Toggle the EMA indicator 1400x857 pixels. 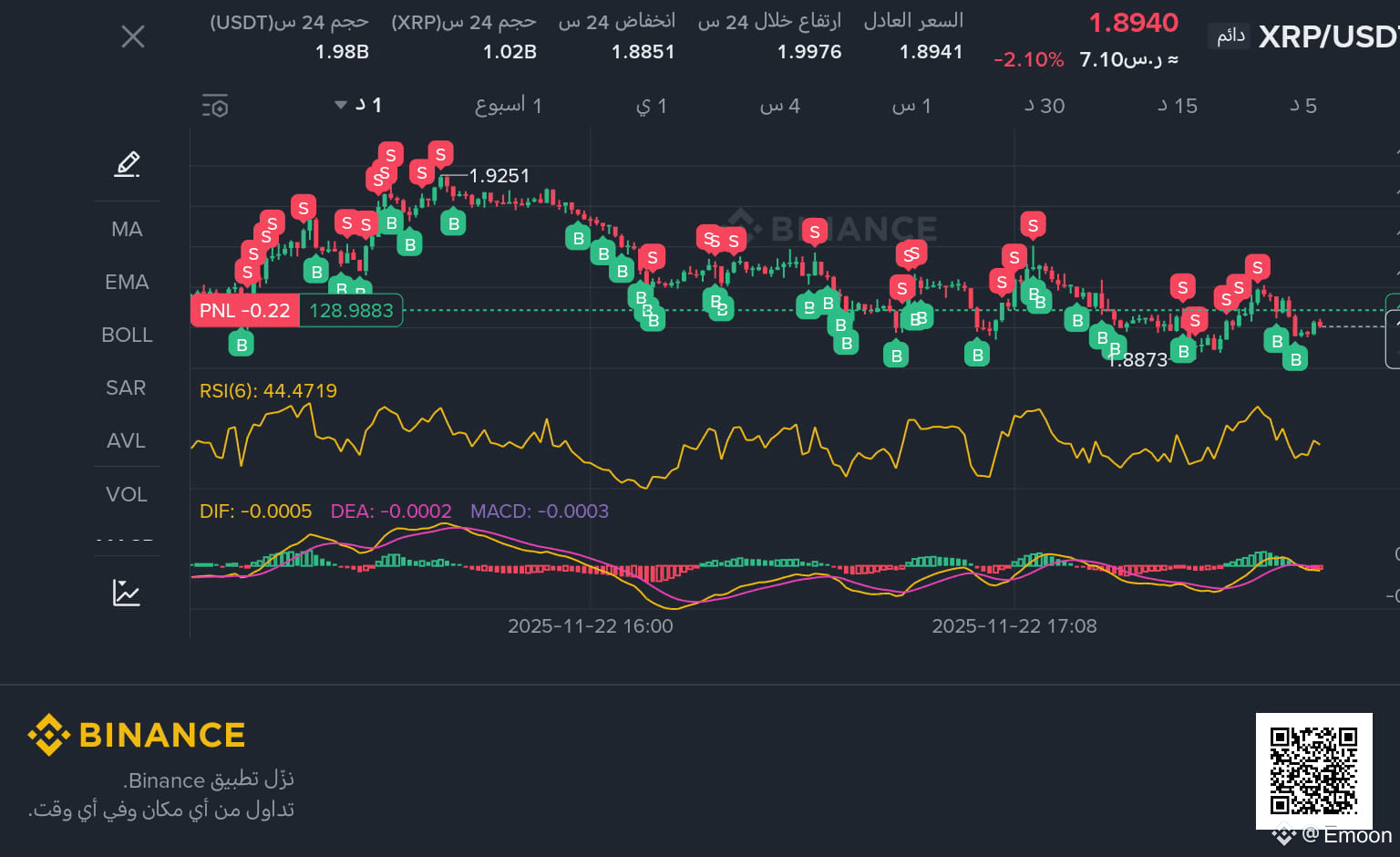(127, 282)
